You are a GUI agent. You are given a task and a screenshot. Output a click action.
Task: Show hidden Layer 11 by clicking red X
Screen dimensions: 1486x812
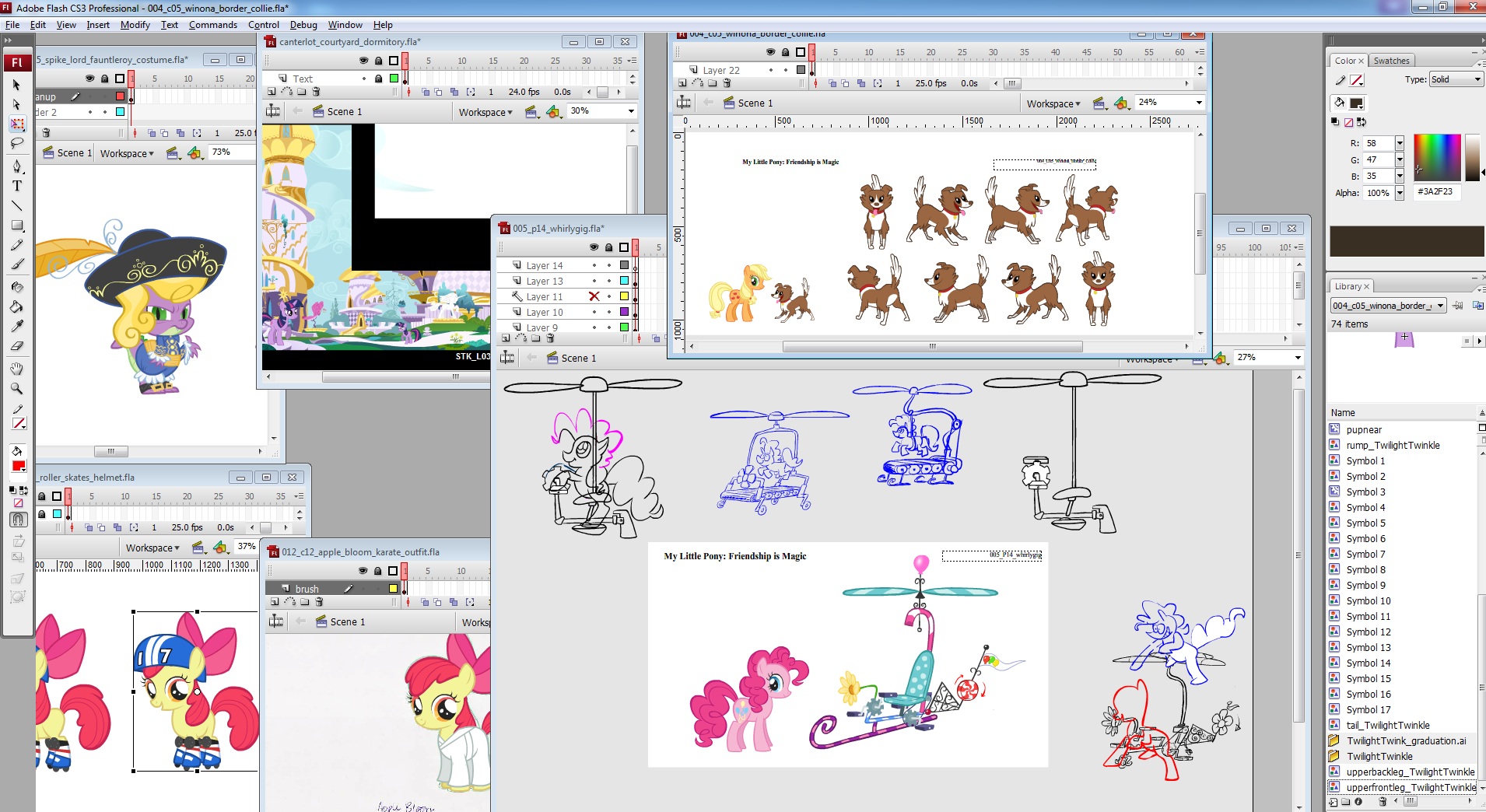pyautogui.click(x=594, y=296)
